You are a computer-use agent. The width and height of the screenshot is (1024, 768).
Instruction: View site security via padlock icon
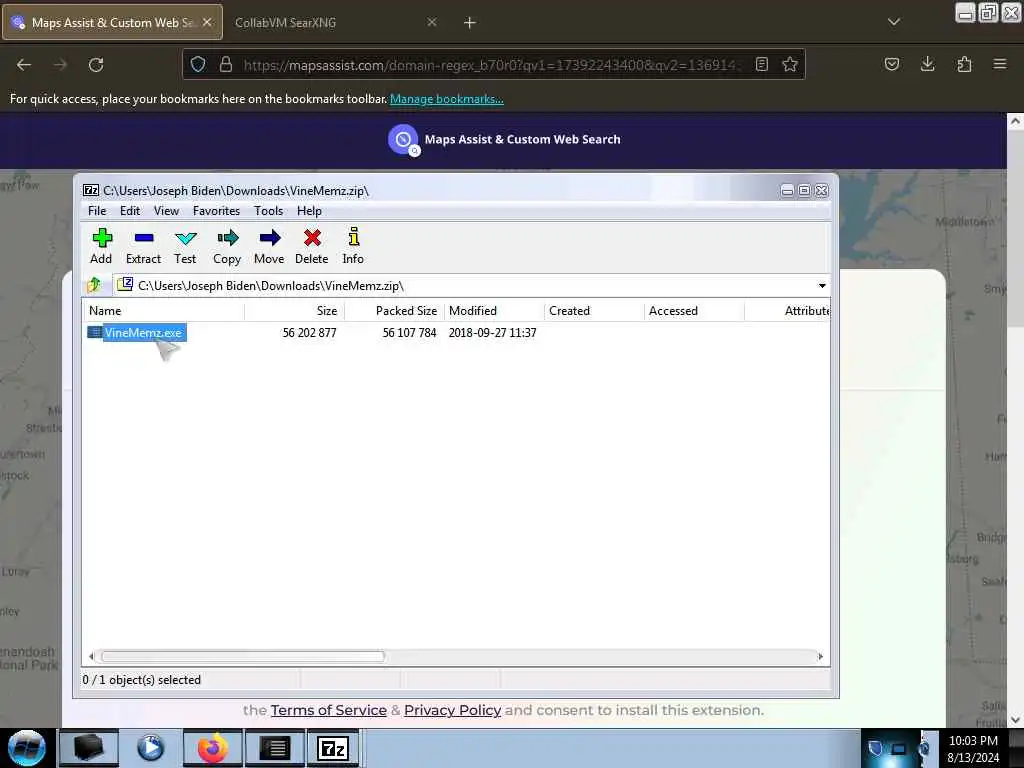[226, 64]
